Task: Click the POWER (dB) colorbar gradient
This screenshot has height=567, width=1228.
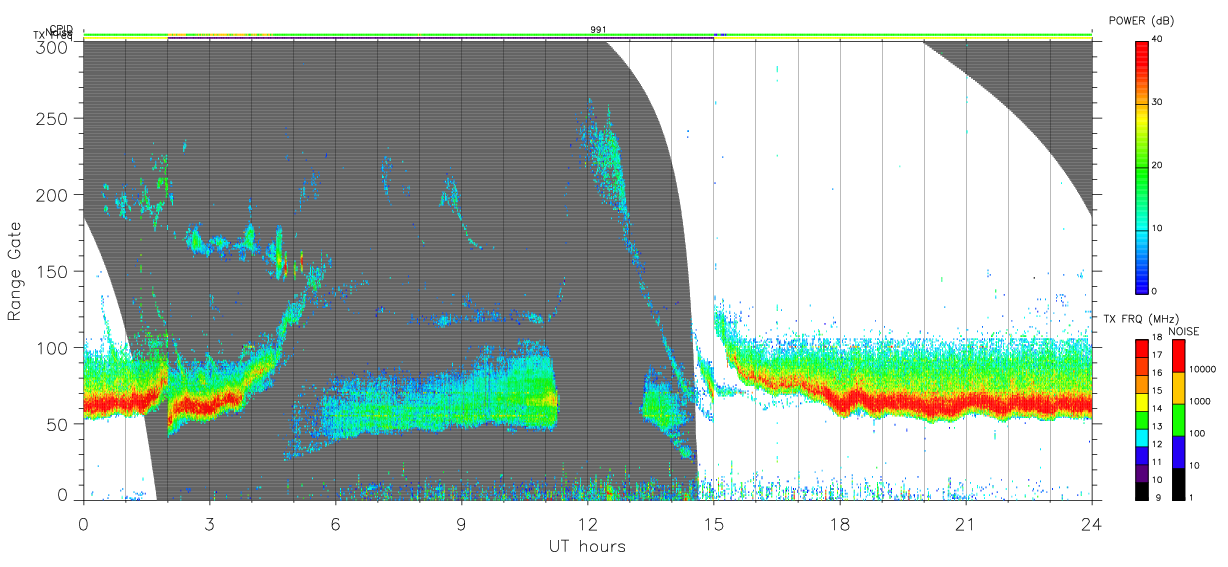Action: tap(1142, 166)
